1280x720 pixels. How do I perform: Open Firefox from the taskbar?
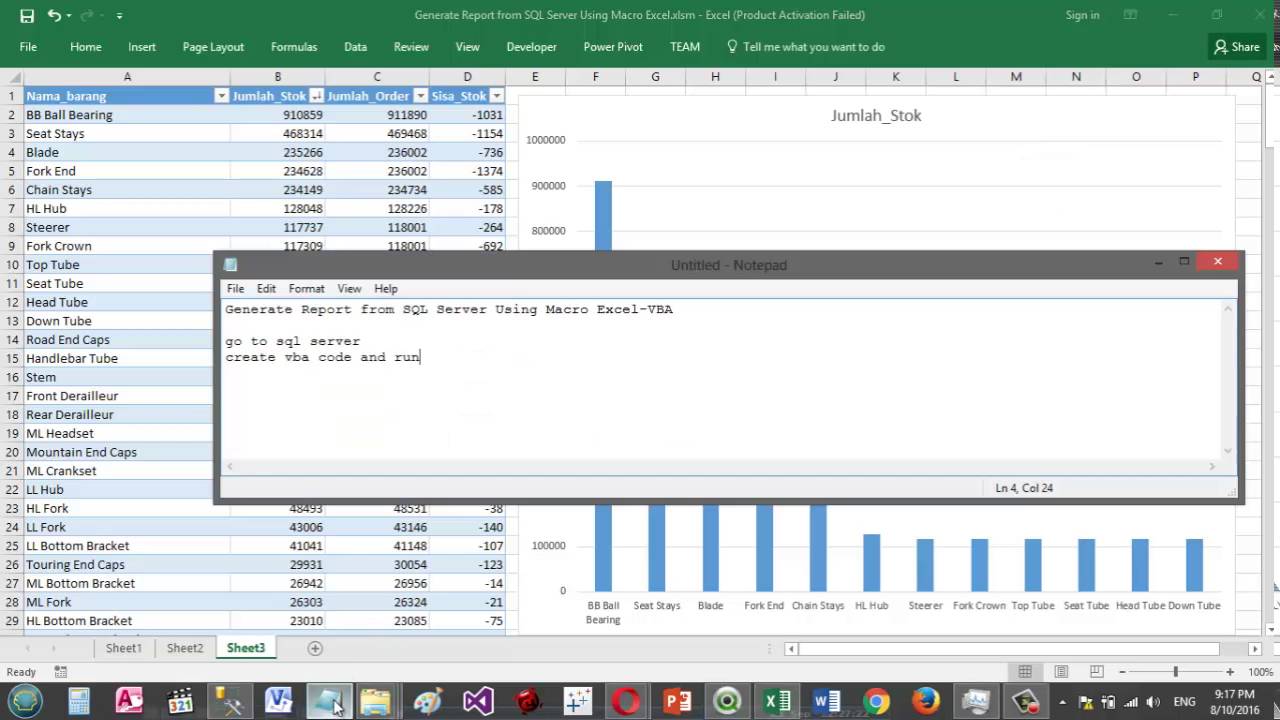(x=926, y=701)
